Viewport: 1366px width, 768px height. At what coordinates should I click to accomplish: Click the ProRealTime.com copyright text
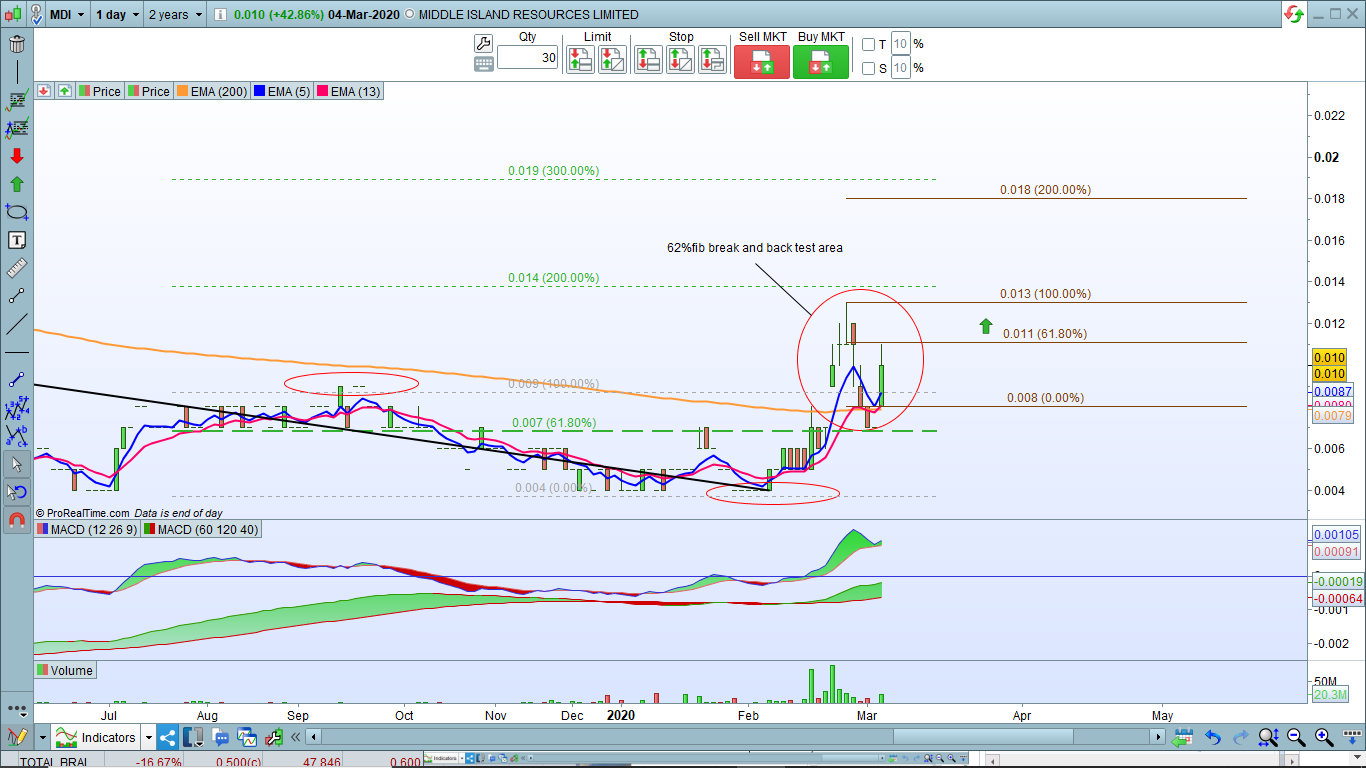click(83, 512)
